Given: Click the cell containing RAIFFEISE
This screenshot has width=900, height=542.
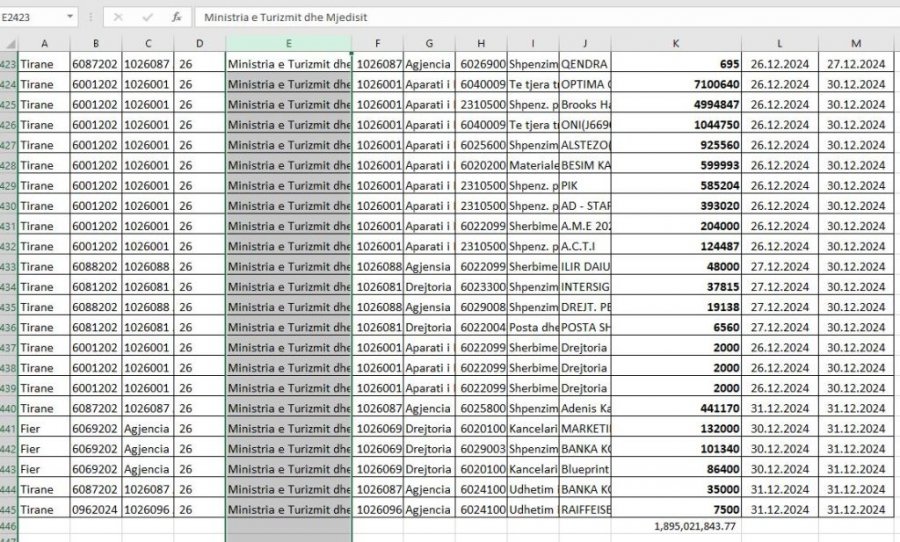Looking at the screenshot, I should 585,509.
